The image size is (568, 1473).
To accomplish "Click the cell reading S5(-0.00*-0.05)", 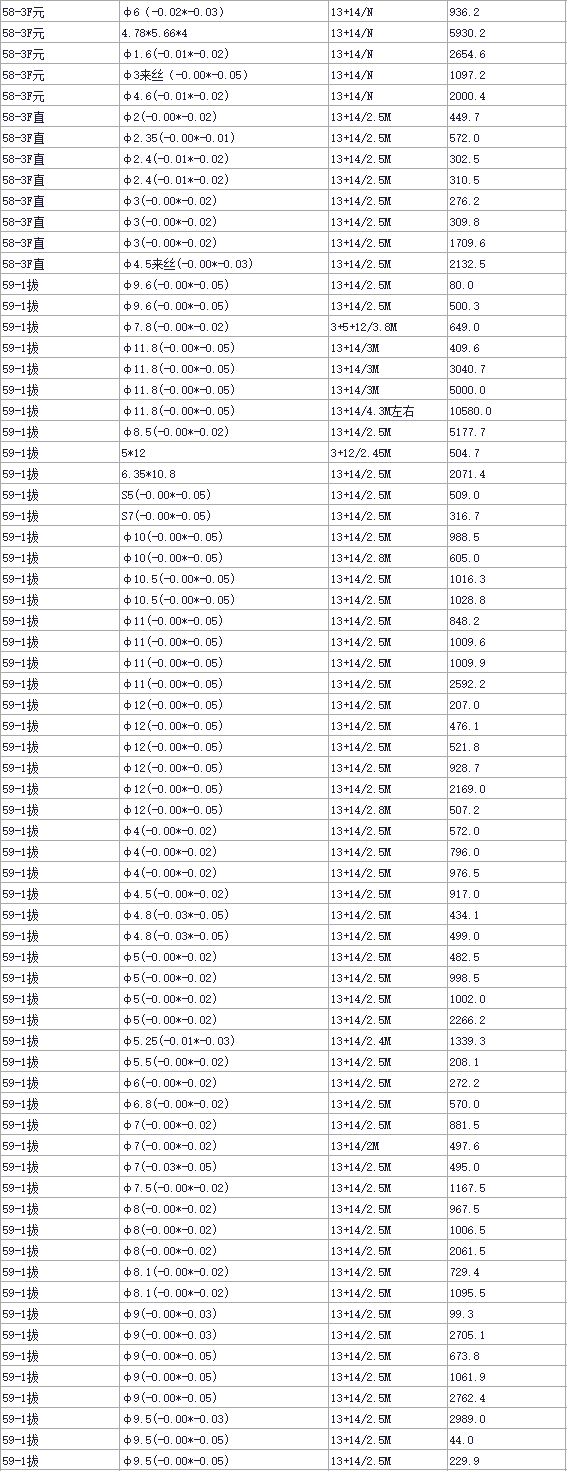I will click(x=223, y=495).
